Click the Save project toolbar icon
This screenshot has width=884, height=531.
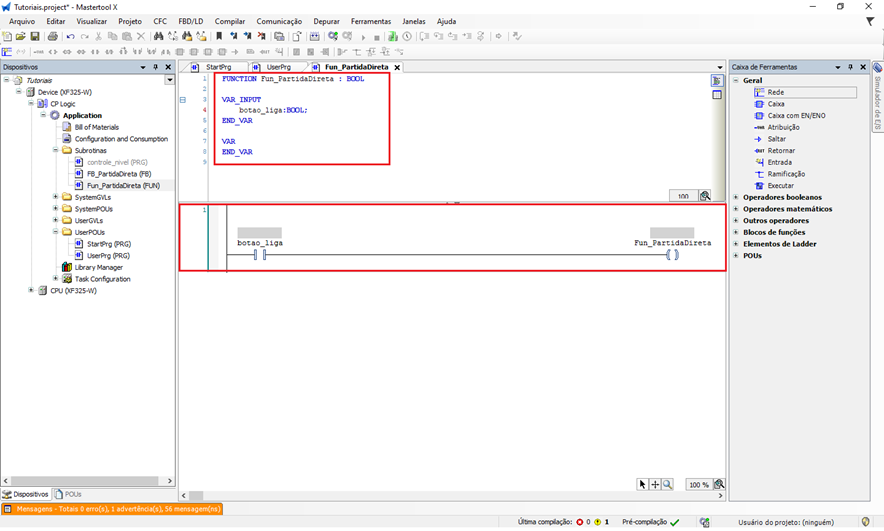tap(35, 36)
